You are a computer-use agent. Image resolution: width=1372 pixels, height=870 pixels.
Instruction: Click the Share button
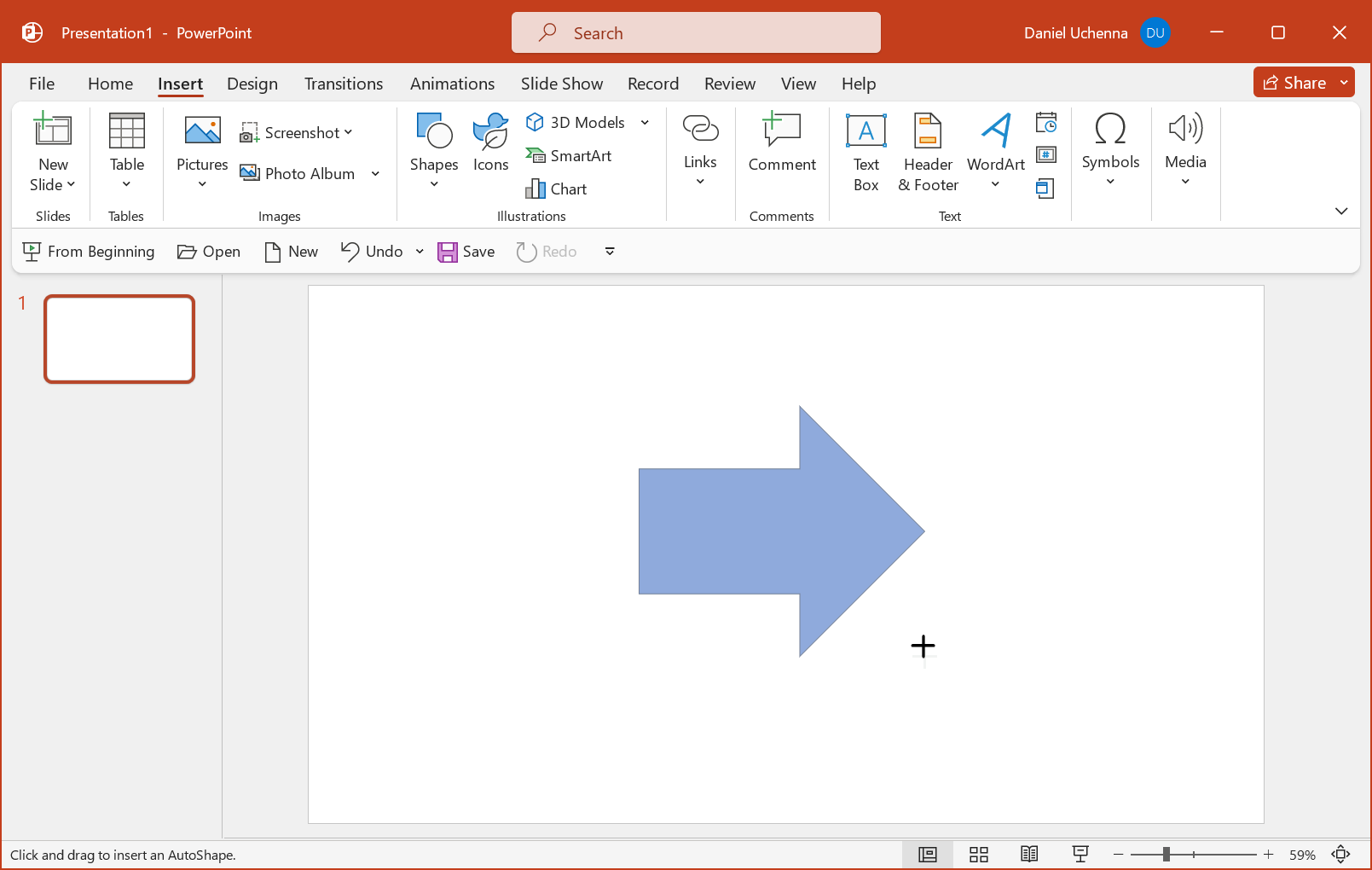point(1294,83)
